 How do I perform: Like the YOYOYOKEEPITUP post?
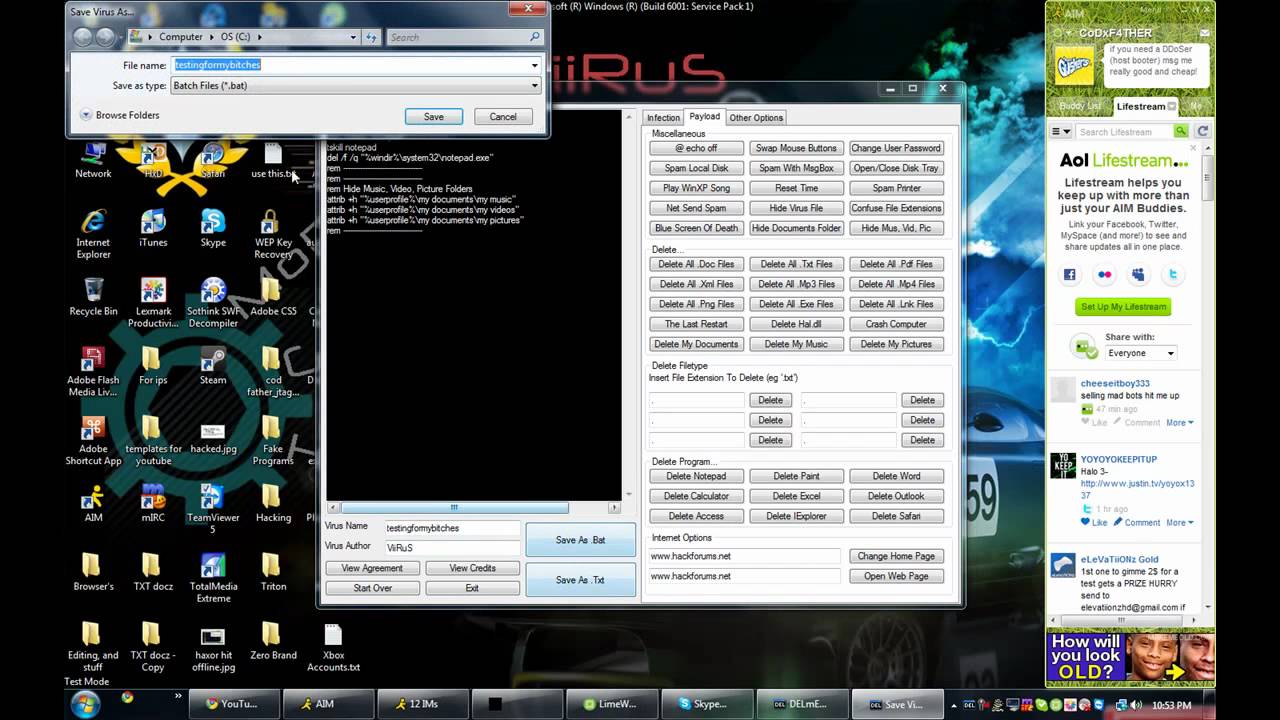click(1092, 523)
